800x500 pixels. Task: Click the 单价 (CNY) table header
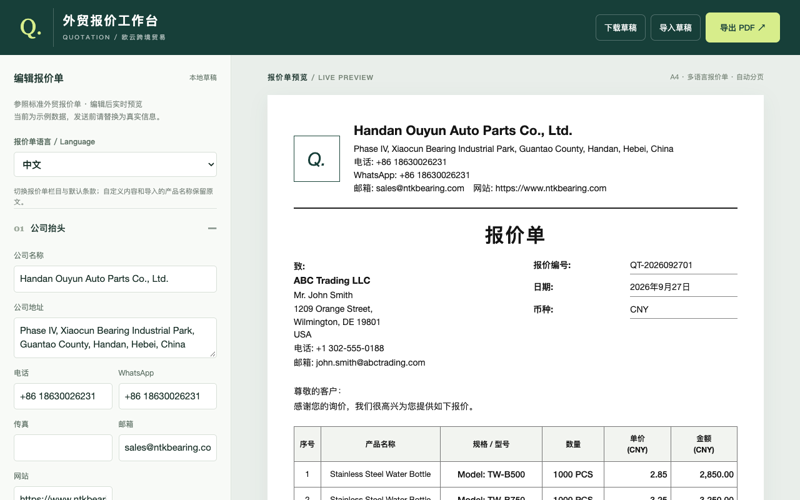coord(637,444)
